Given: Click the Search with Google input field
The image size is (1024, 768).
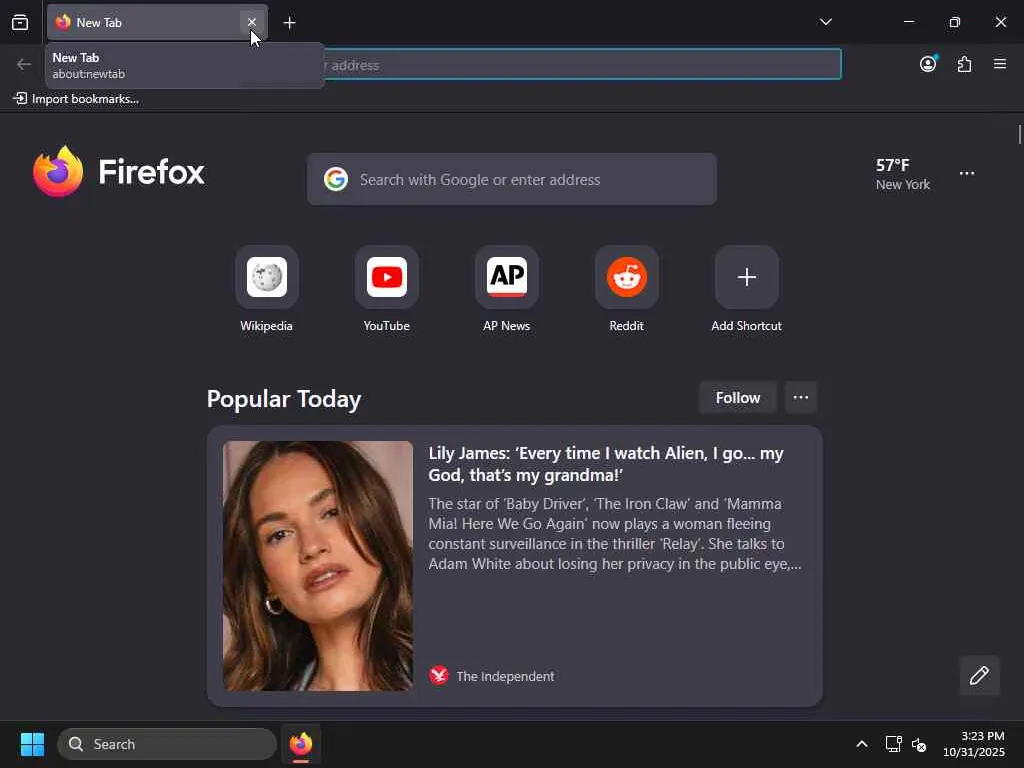Looking at the screenshot, I should [512, 179].
